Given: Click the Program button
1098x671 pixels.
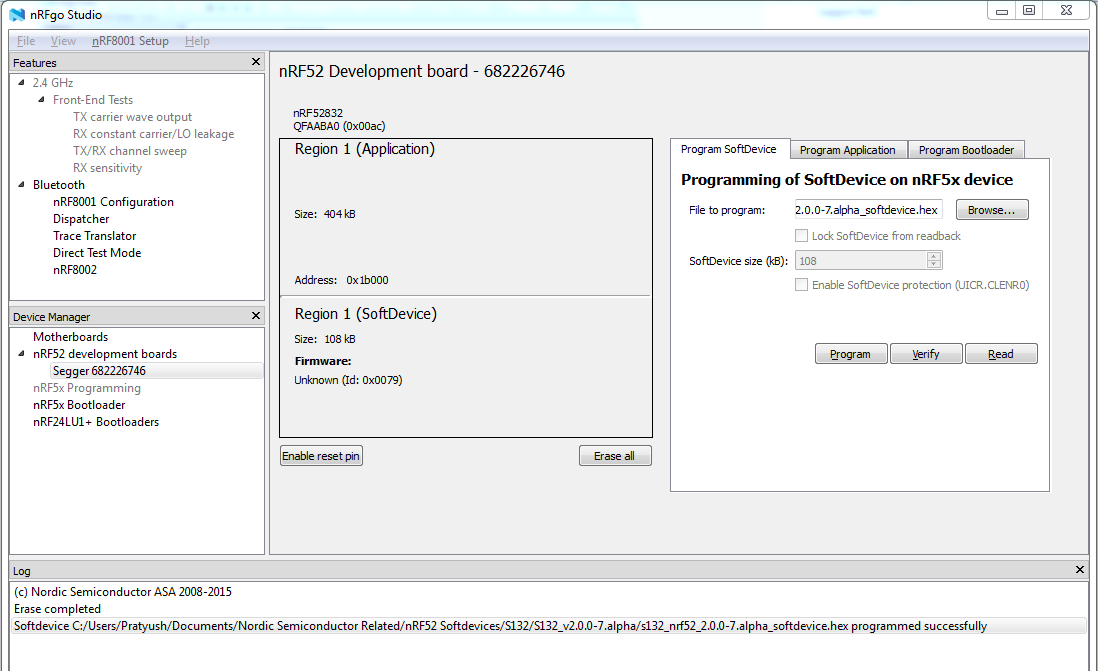Looking at the screenshot, I should [851, 354].
